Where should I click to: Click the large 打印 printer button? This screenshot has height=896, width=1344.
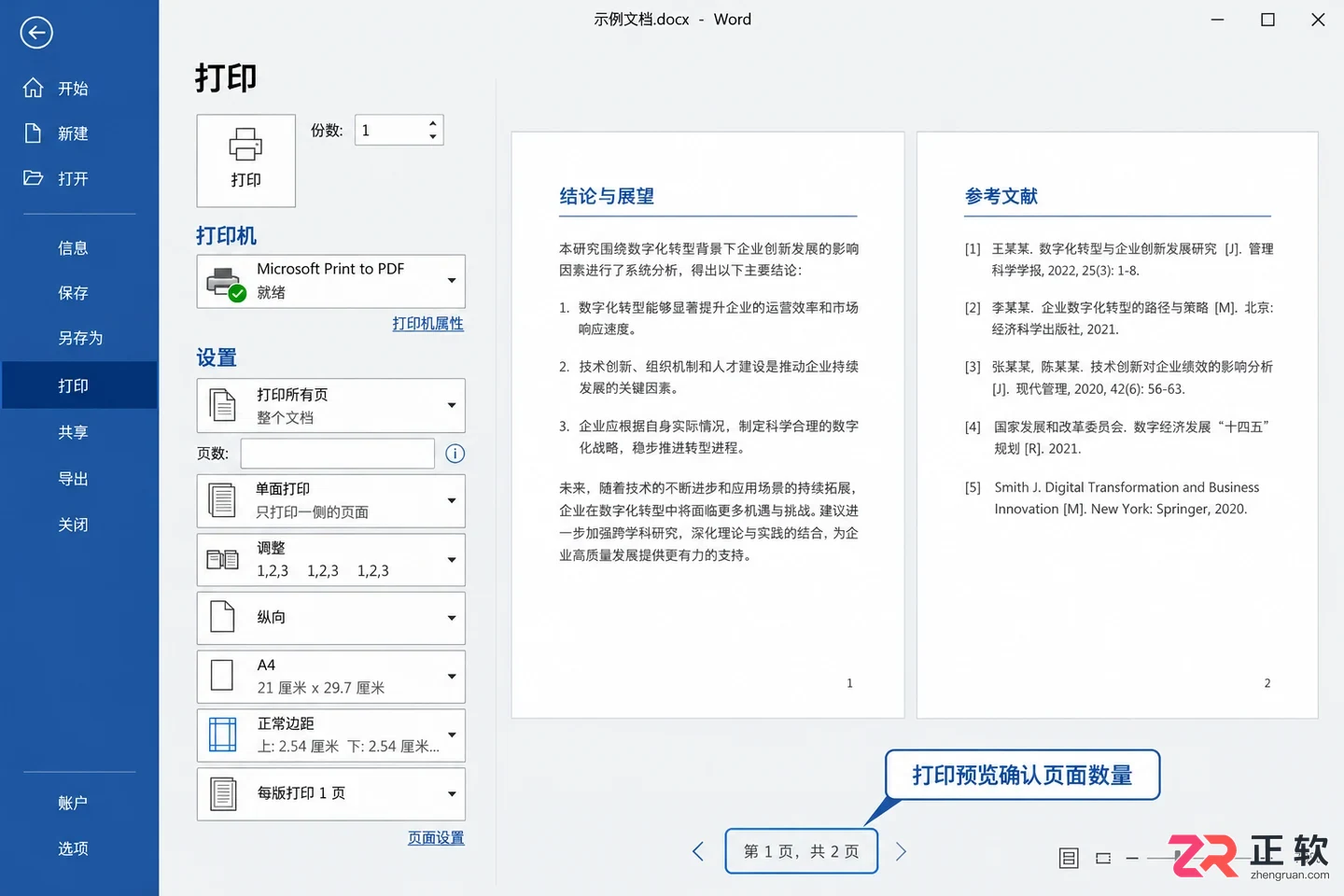click(246, 161)
